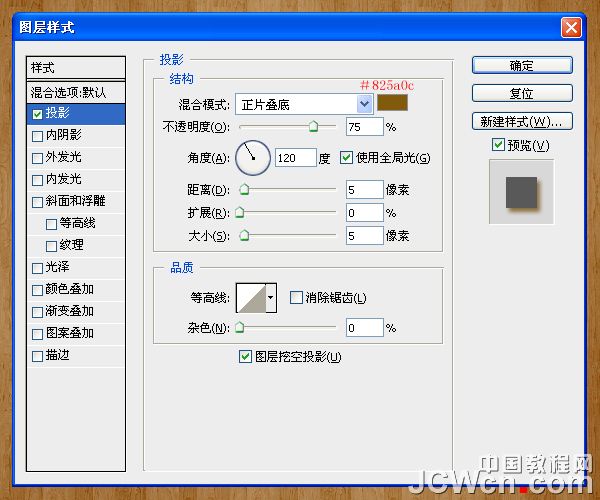Image resolution: width=600 pixels, height=500 pixels.
Task: Click the 距离 pixel value field
Action: tap(365, 190)
